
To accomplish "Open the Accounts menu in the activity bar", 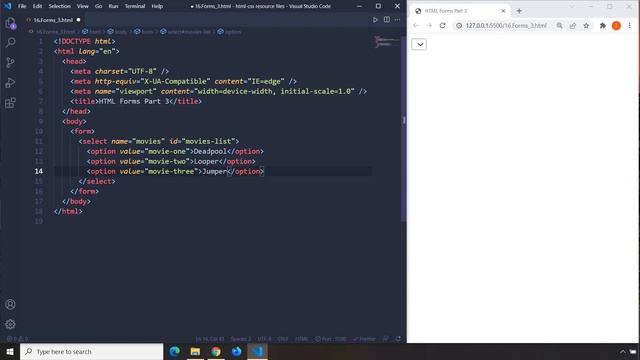I will [x=10, y=304].
